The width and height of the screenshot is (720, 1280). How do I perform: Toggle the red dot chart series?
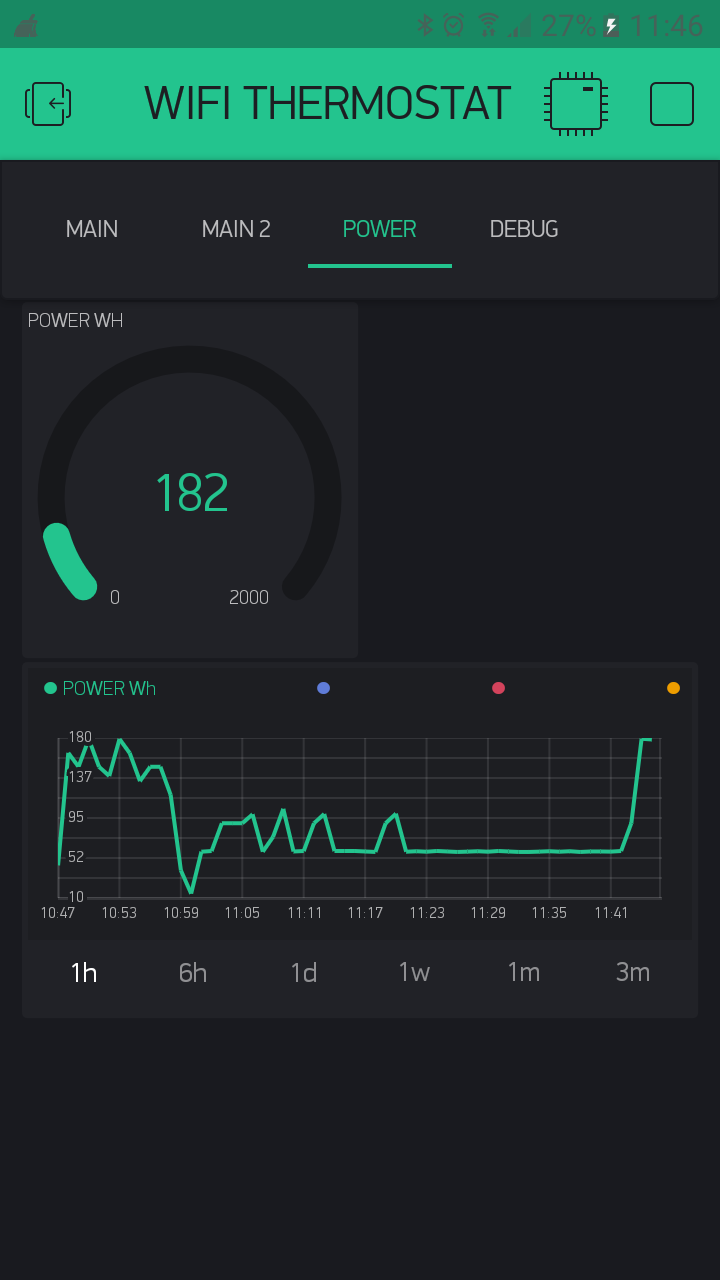pos(498,688)
